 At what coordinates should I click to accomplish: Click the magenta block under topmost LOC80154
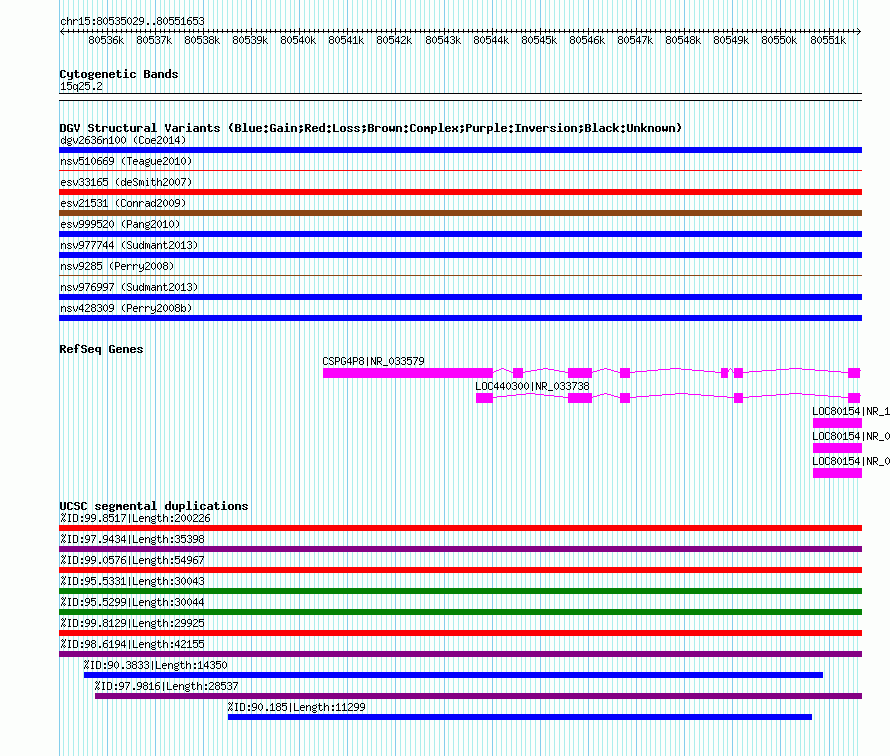pyautogui.click(x=837, y=423)
